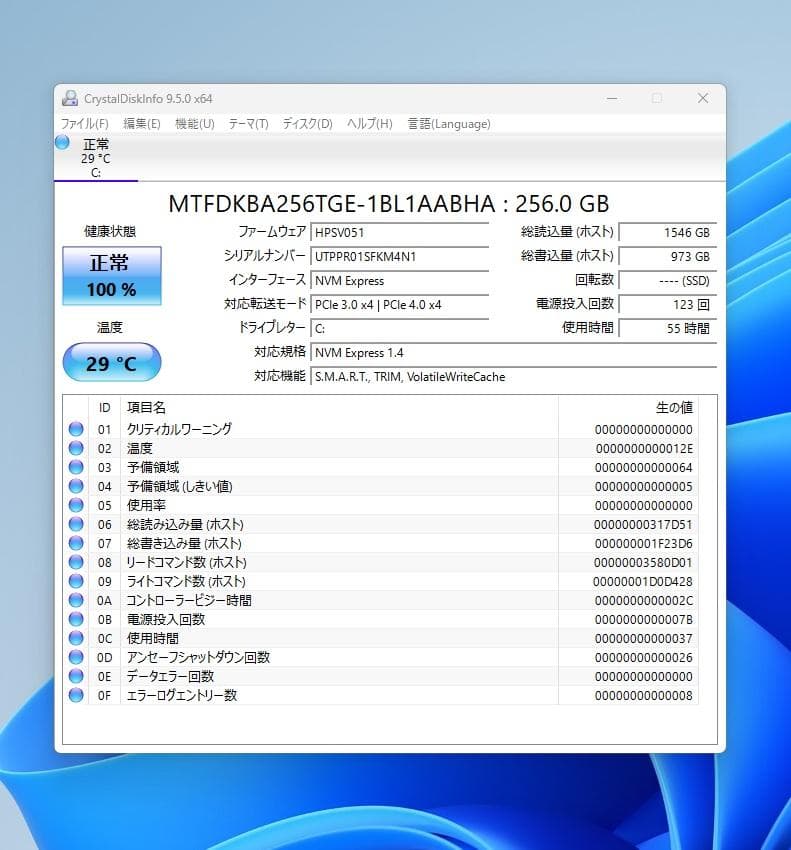Click the serial number field UTPPR01SFKM4N1
The height and width of the screenshot is (850, 791).
[x=400, y=256]
